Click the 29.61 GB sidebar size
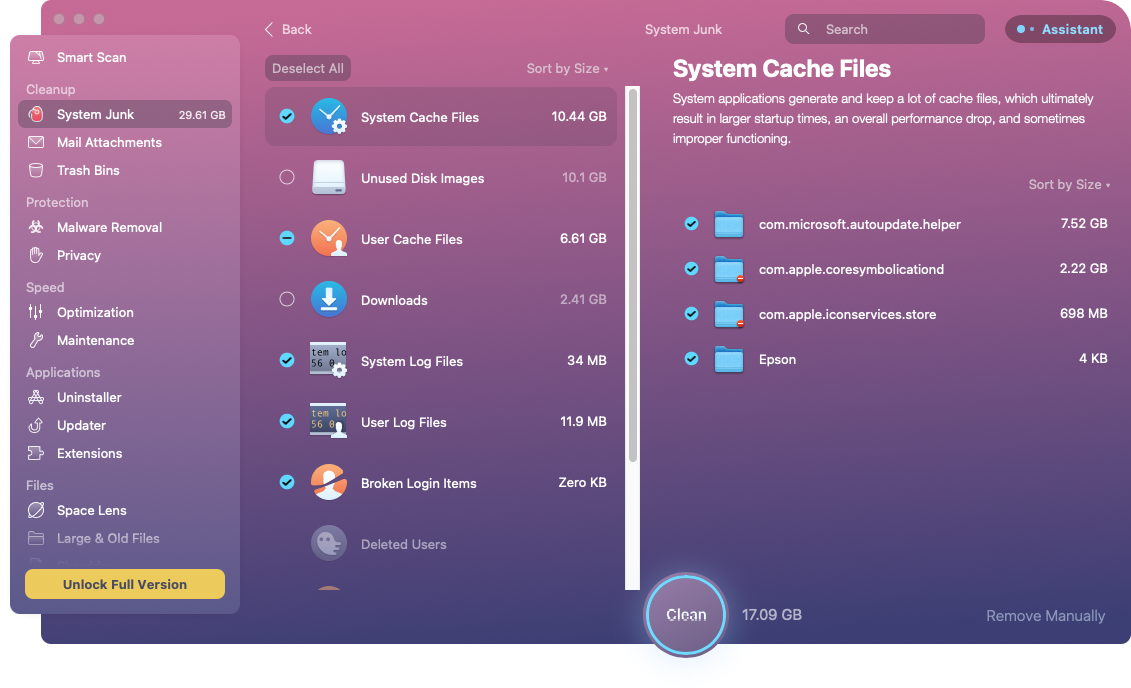Viewport: 1131px width, 688px height. (202, 115)
